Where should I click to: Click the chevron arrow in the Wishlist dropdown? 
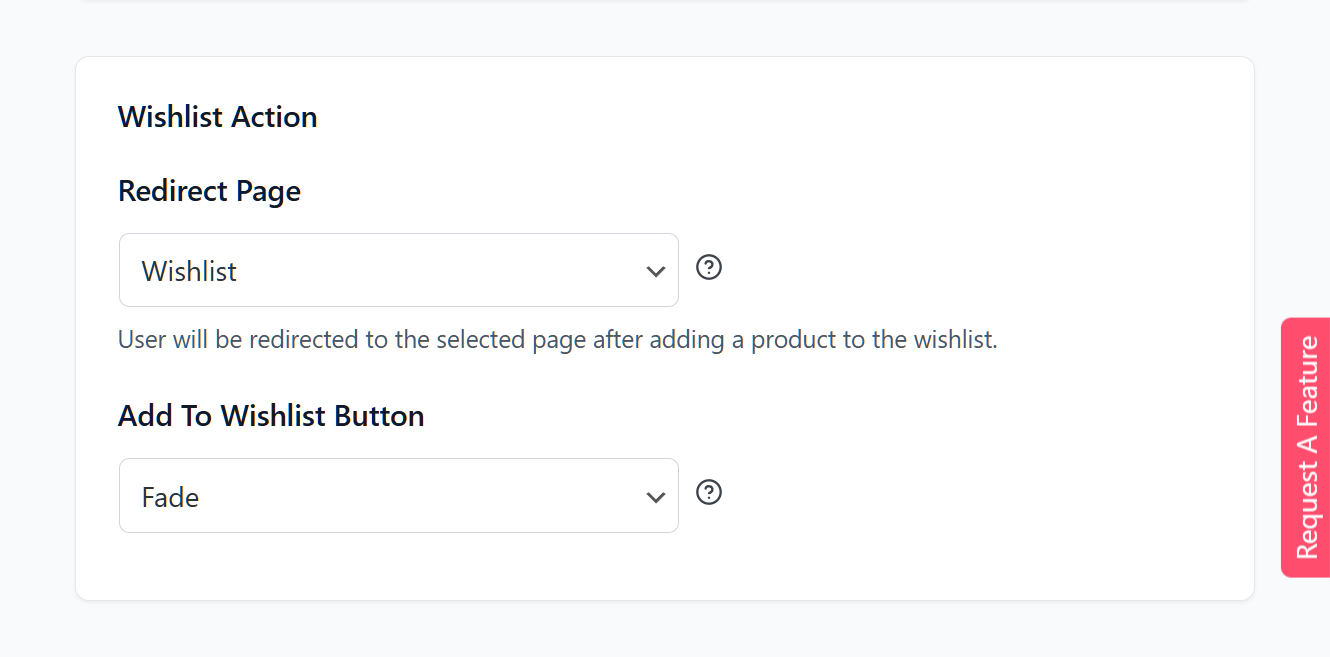(x=656, y=271)
